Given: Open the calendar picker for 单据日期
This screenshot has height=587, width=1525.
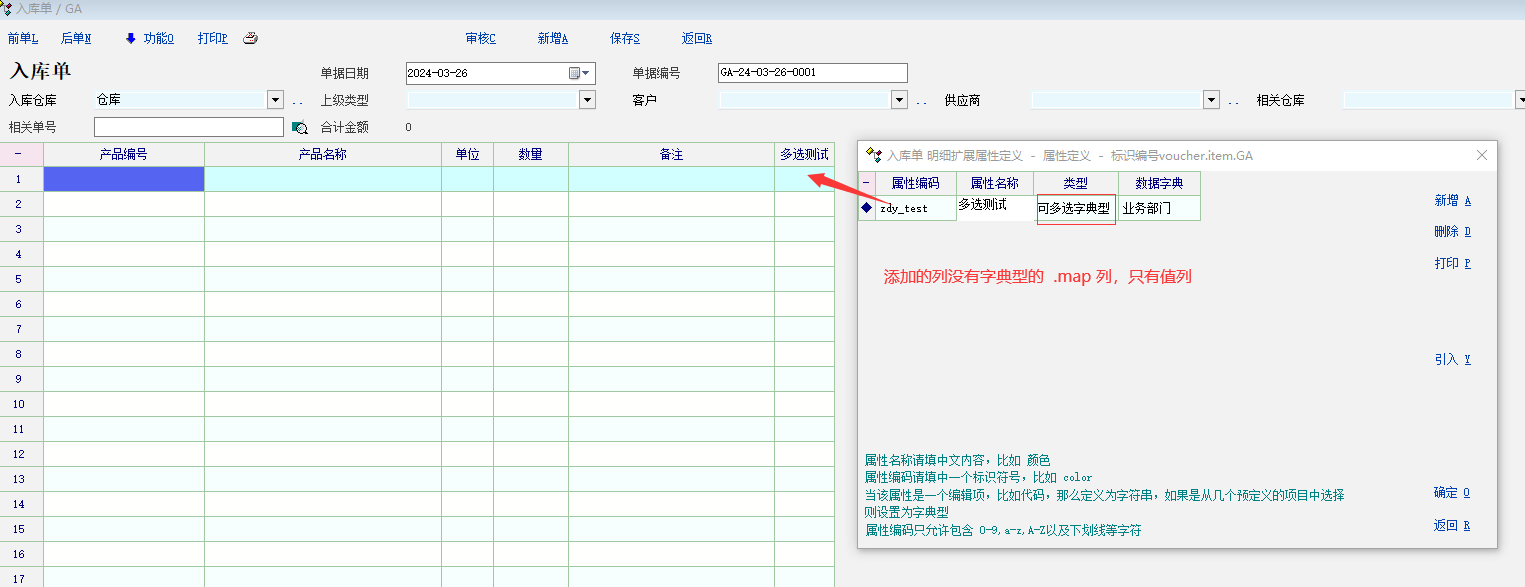Looking at the screenshot, I should coord(574,73).
